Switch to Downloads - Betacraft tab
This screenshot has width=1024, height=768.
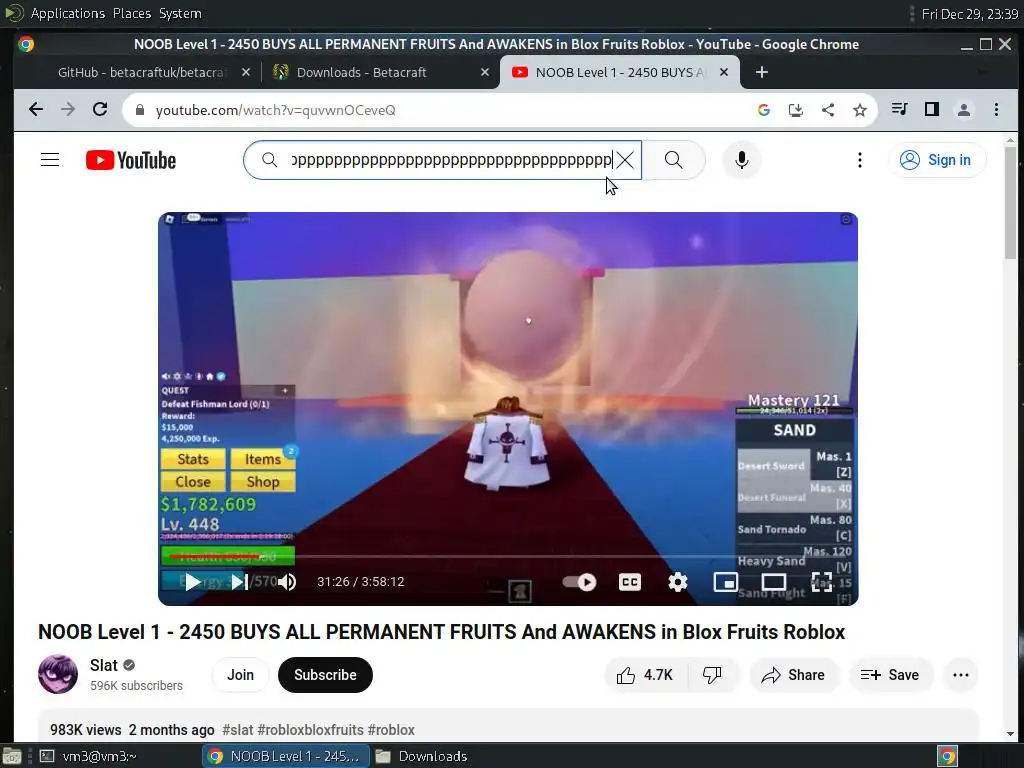pos(361,72)
